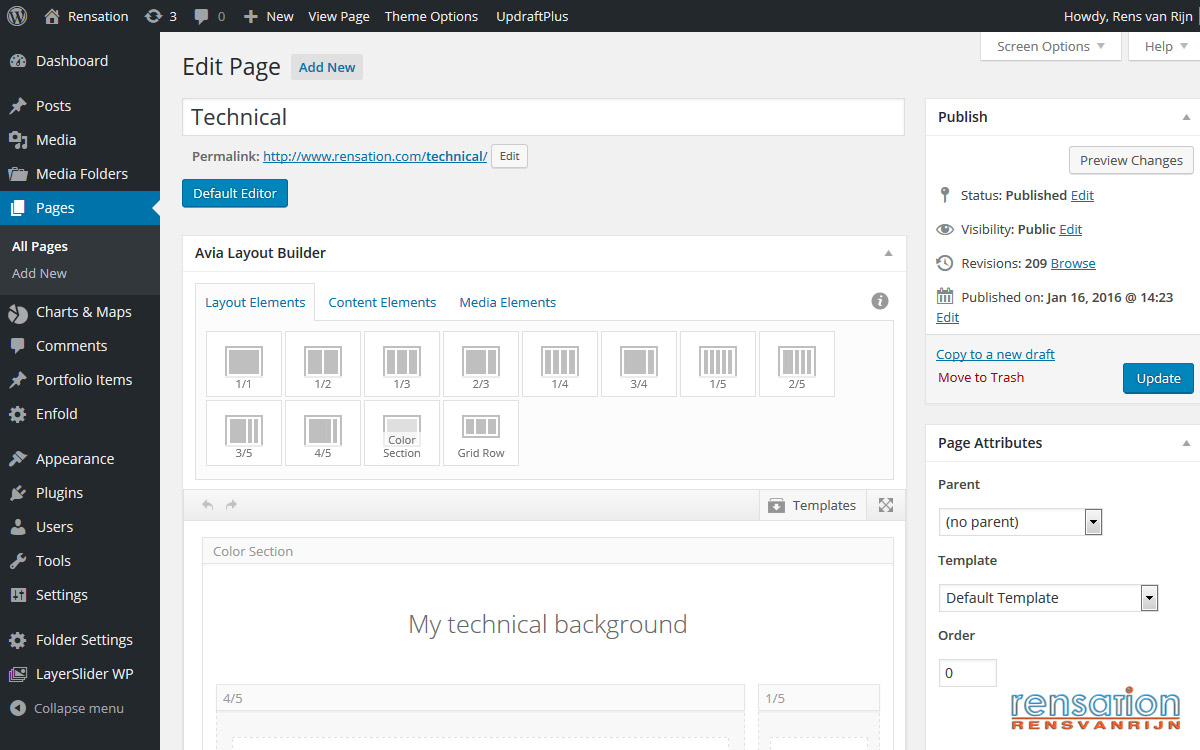1200x750 pixels.
Task: Switch to Default Editor
Action: coord(235,193)
